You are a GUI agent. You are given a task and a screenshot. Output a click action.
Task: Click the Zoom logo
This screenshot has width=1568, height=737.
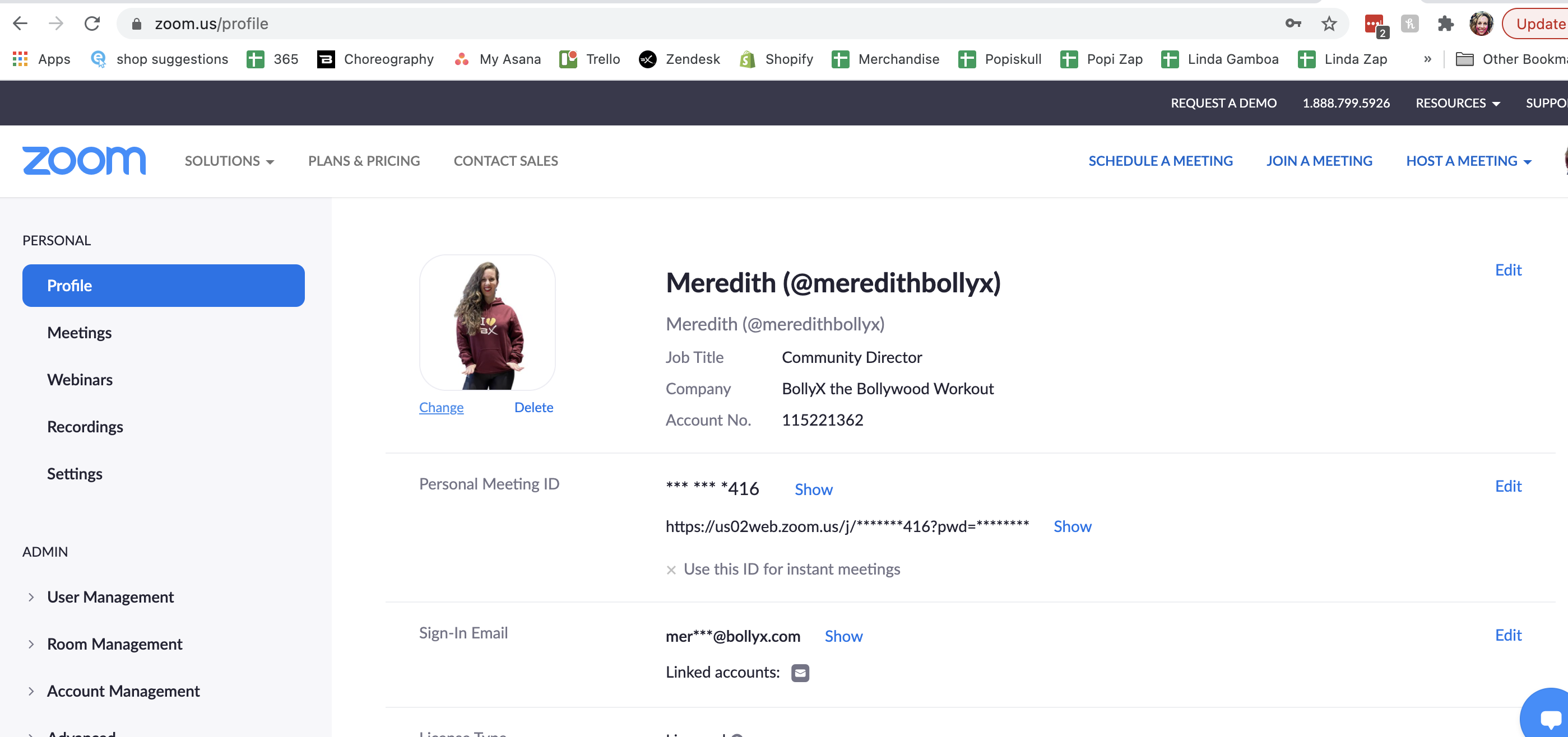pos(84,161)
